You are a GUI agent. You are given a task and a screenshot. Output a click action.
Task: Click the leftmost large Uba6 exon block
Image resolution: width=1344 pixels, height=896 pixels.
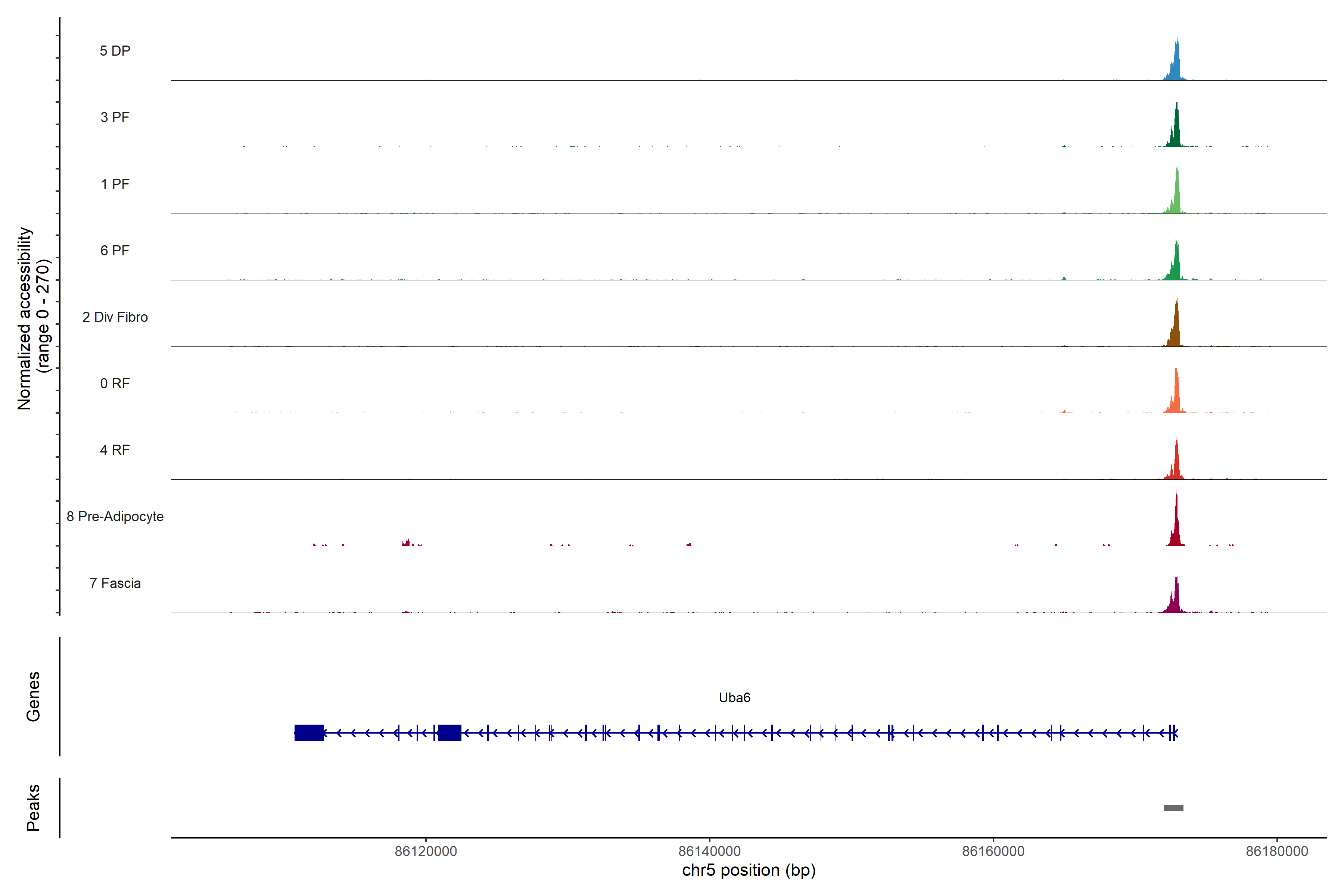309,732
